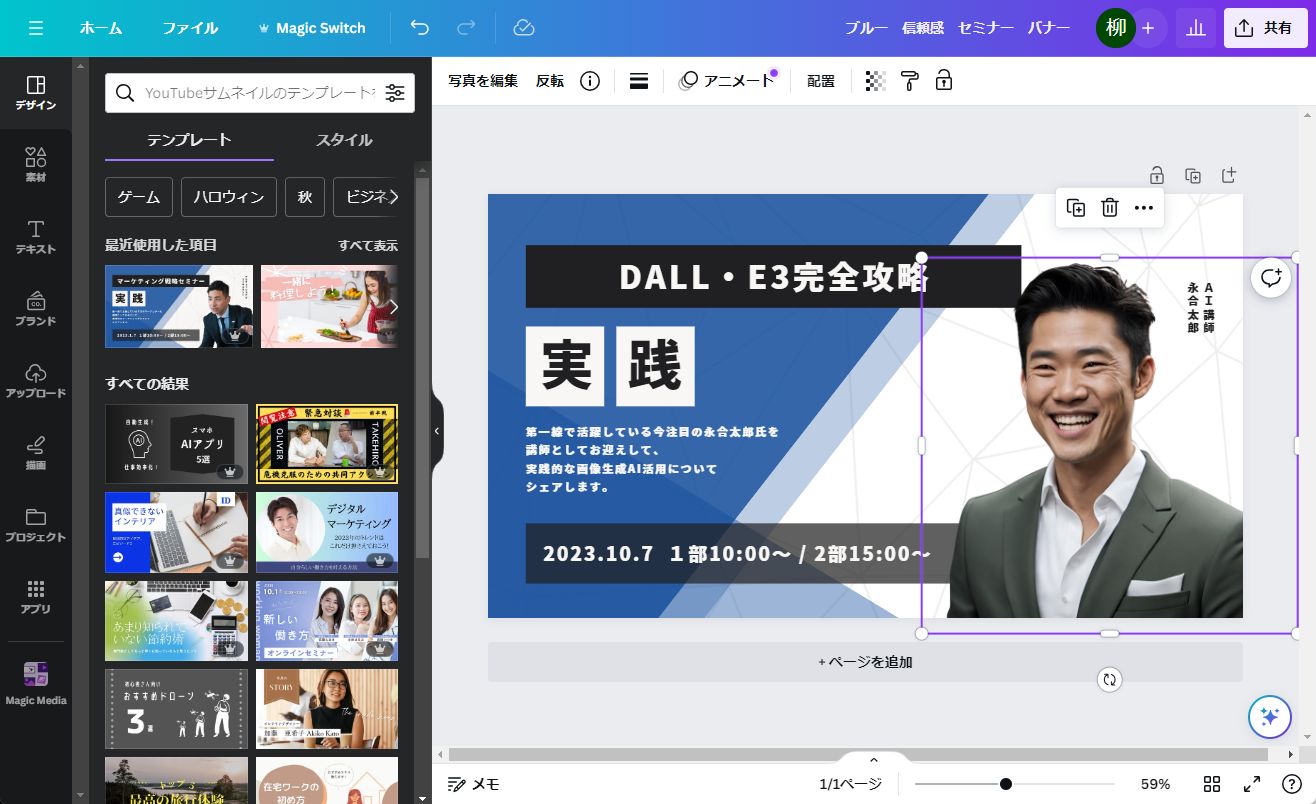Select the copy style paint roller icon
1316x804 pixels.
tap(909, 81)
